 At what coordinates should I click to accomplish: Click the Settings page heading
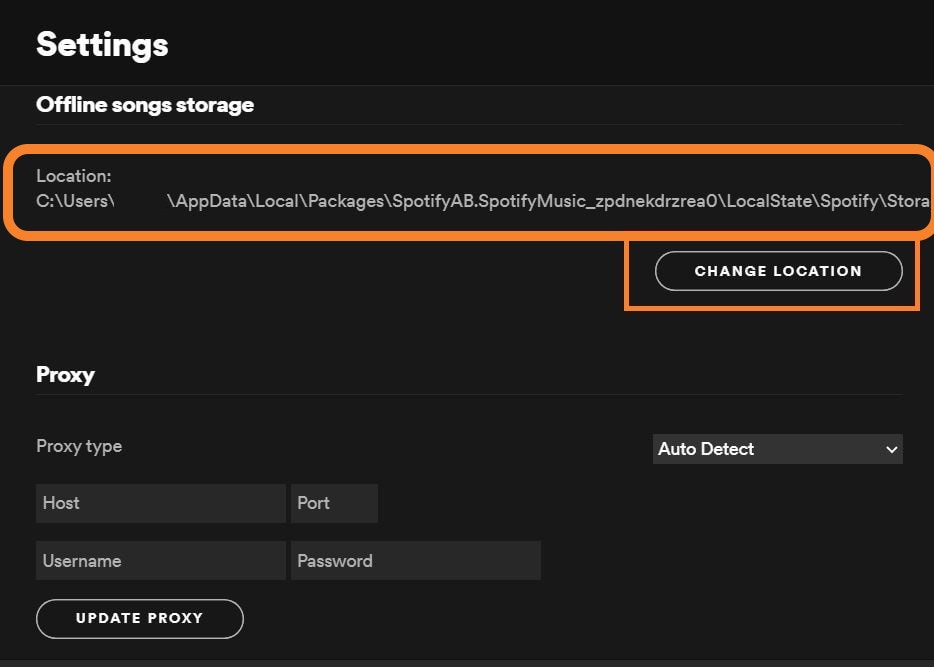pos(102,44)
